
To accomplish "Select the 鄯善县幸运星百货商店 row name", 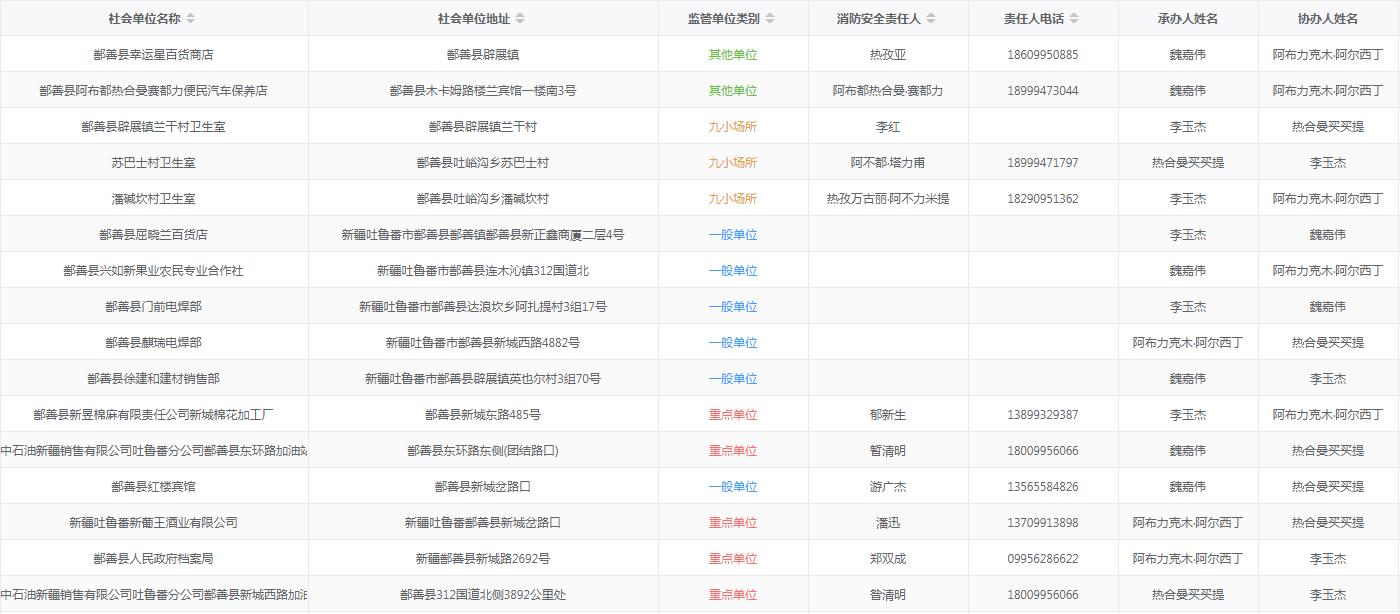I will click(153, 55).
